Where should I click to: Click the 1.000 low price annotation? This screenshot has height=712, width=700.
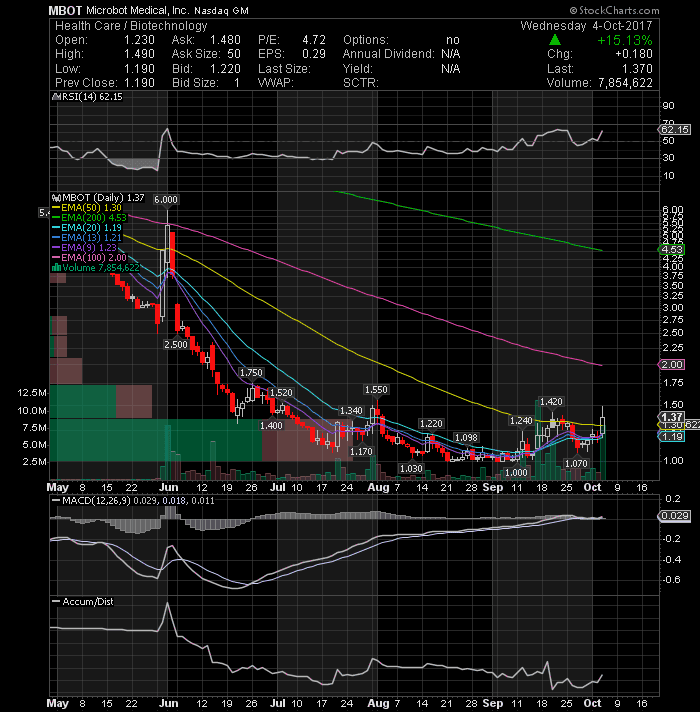point(516,473)
